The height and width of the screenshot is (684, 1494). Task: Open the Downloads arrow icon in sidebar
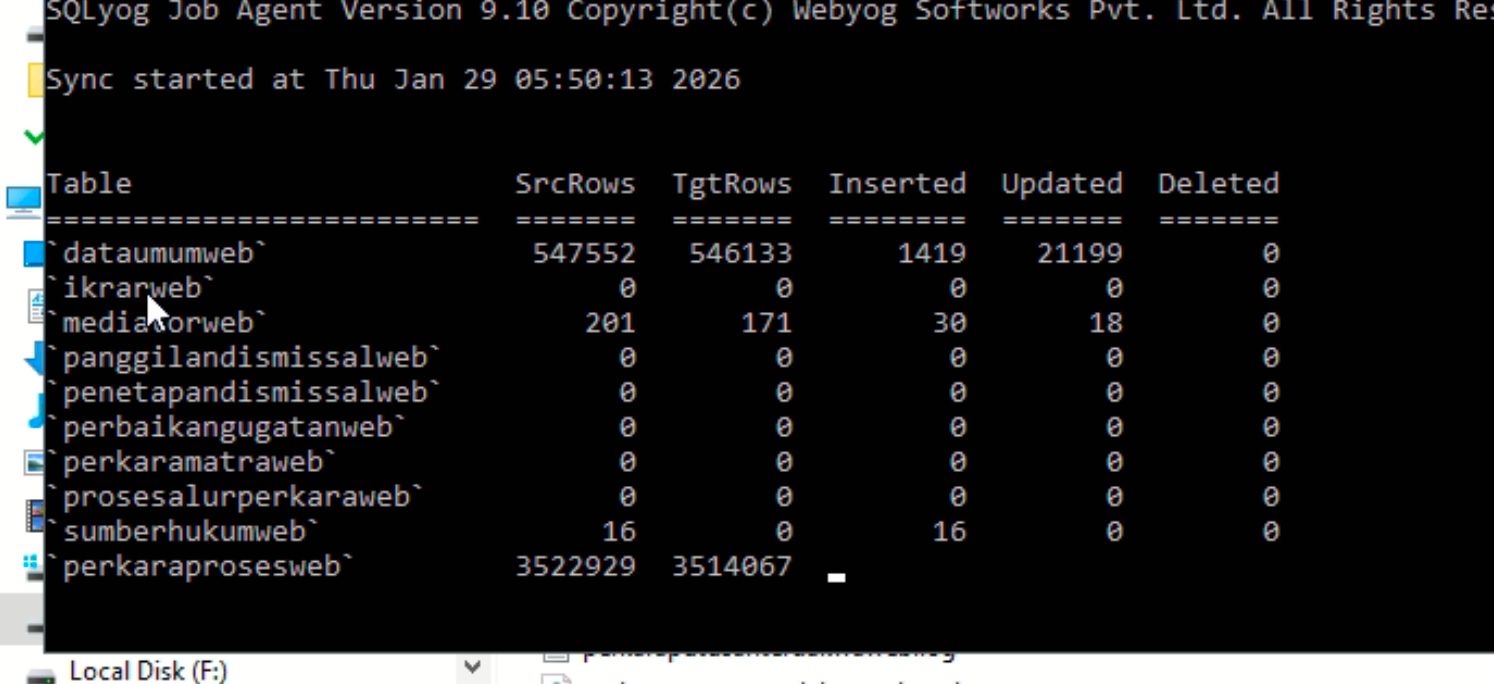pos(34,357)
